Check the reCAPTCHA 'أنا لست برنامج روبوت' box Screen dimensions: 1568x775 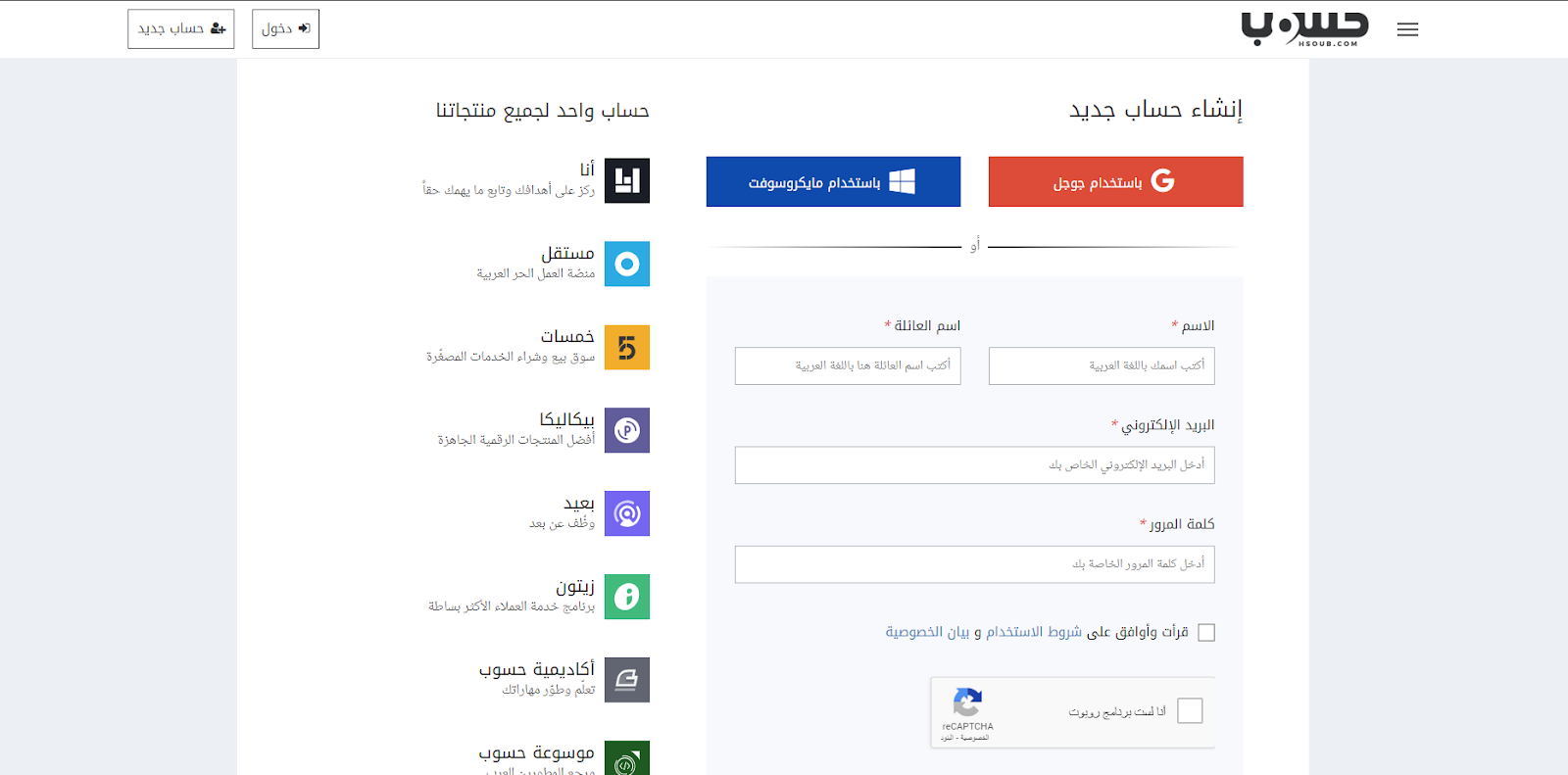1190,710
